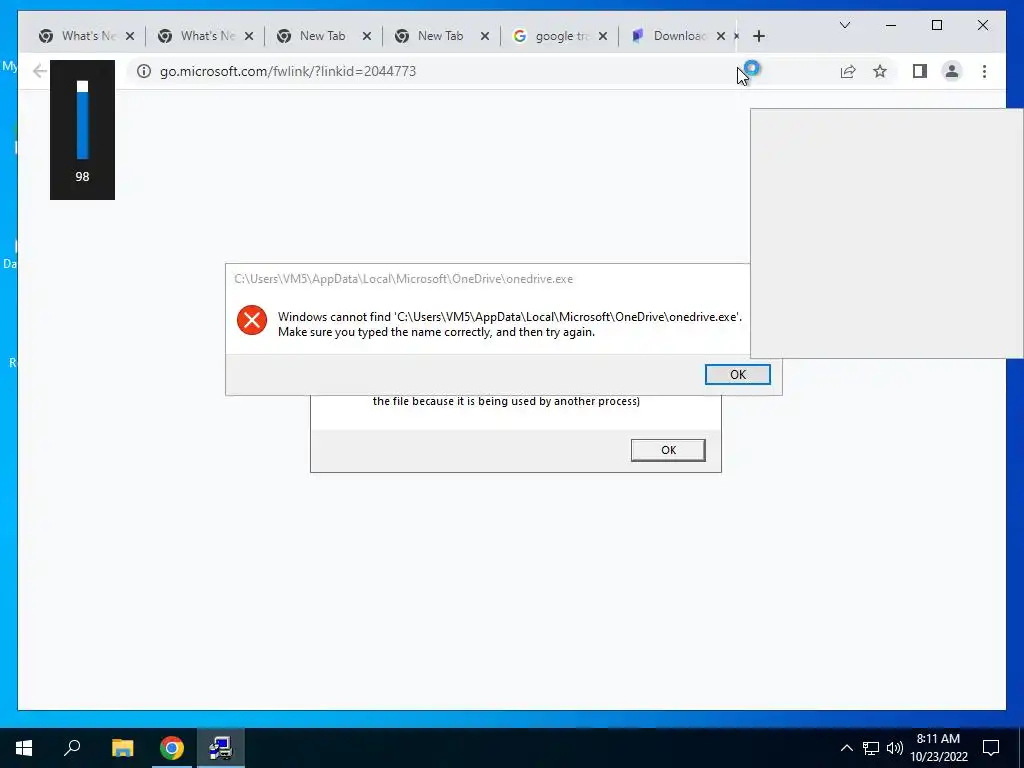This screenshot has height=768, width=1024.
Task: Open Chrome from the taskbar
Action: coord(172,748)
